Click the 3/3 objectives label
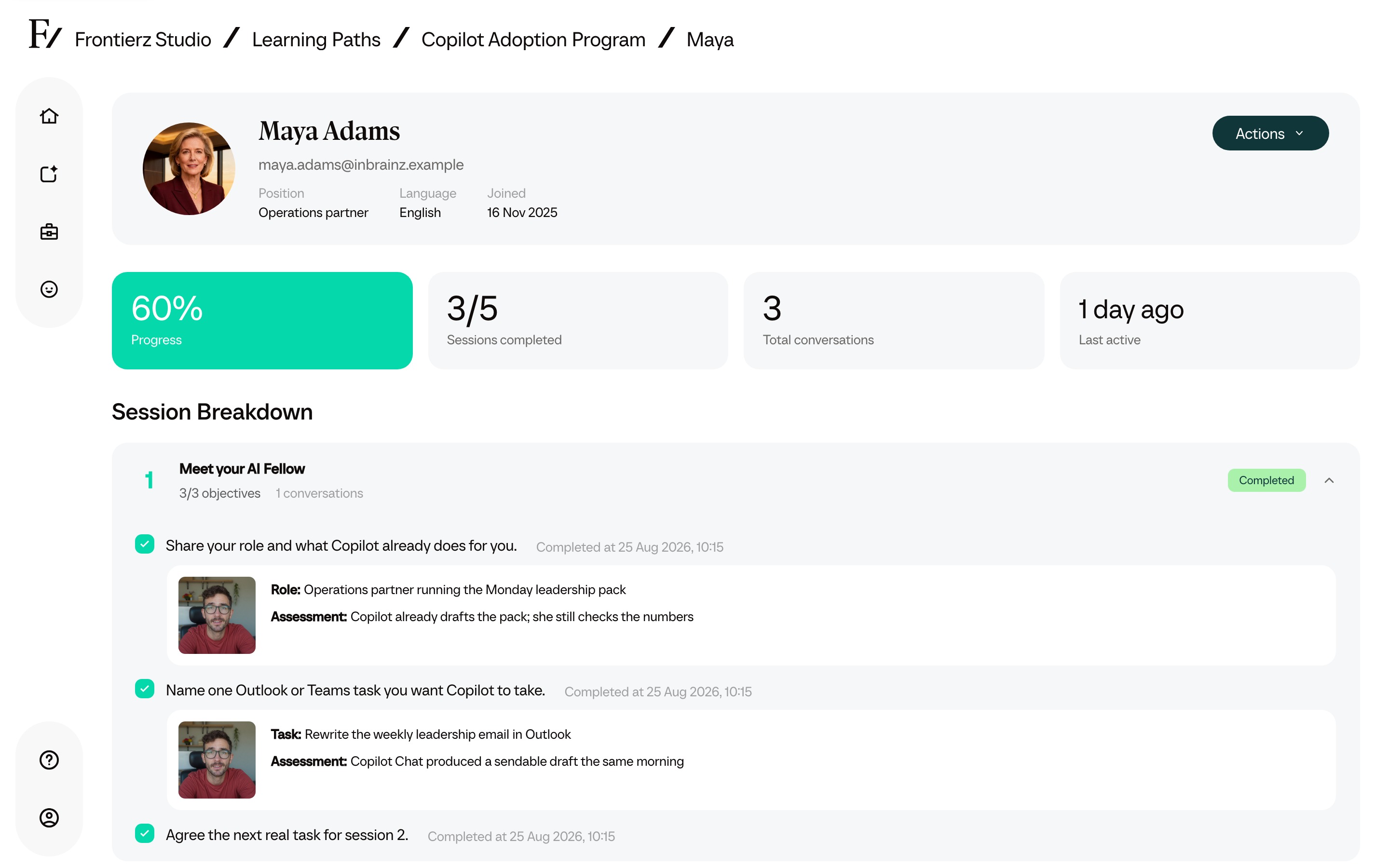Screen dimensions: 1389x868 click(220, 493)
